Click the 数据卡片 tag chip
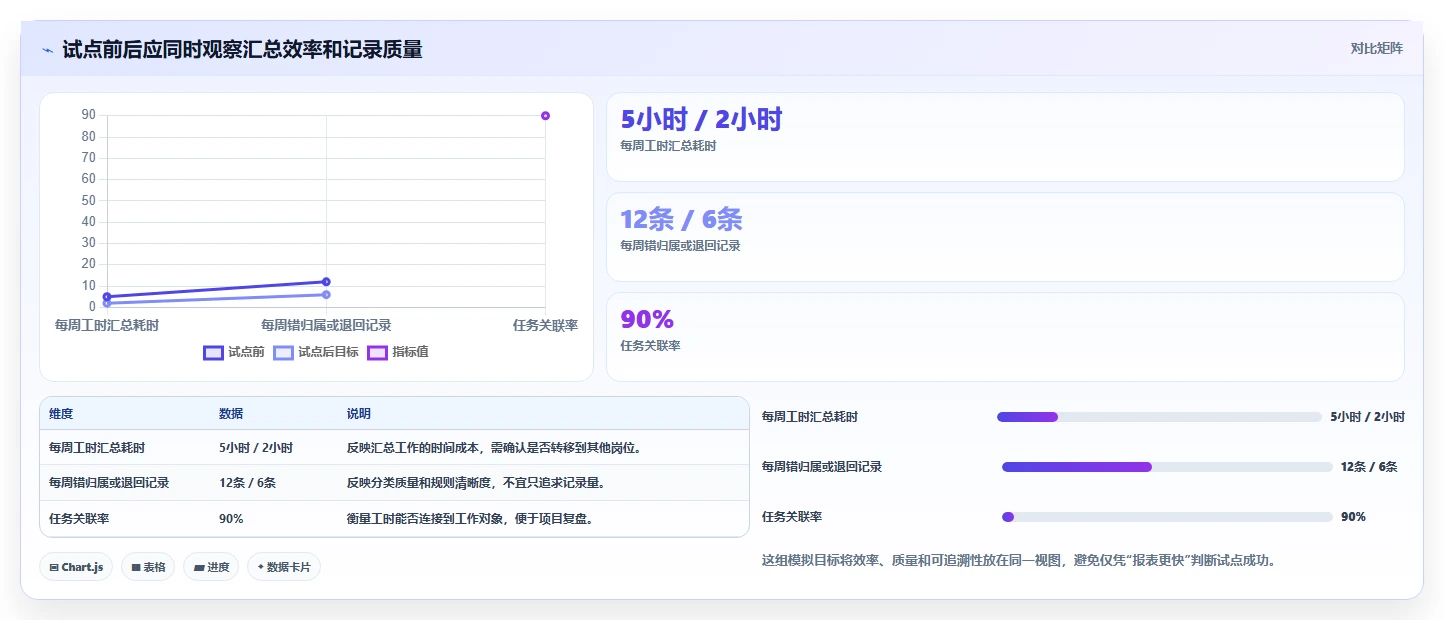This screenshot has width=1444, height=620. [284, 567]
